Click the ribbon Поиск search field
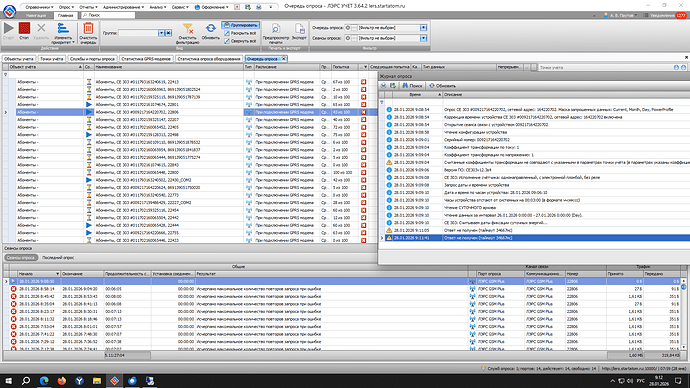Screen dimensions: 690x388 coord(108,15)
